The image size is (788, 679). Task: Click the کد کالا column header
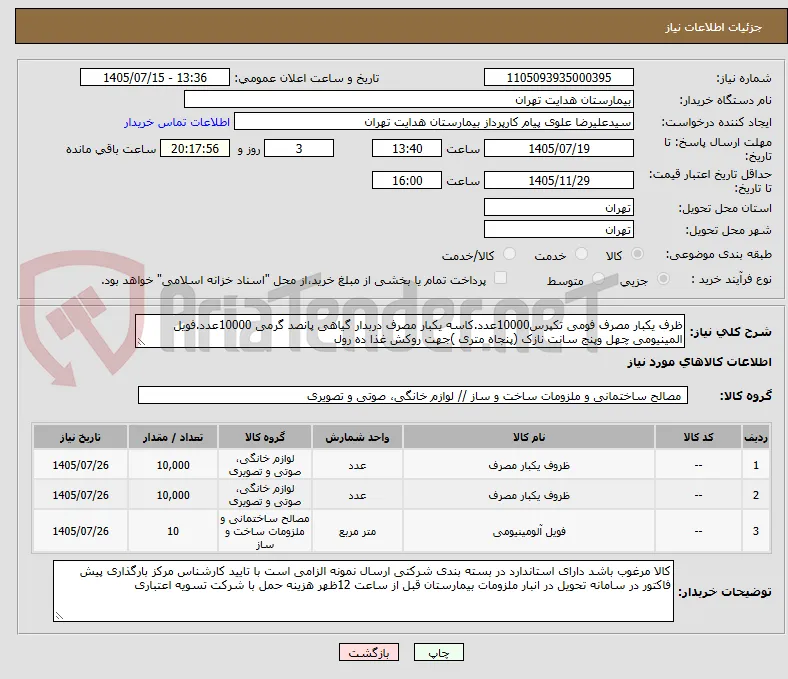(699, 437)
